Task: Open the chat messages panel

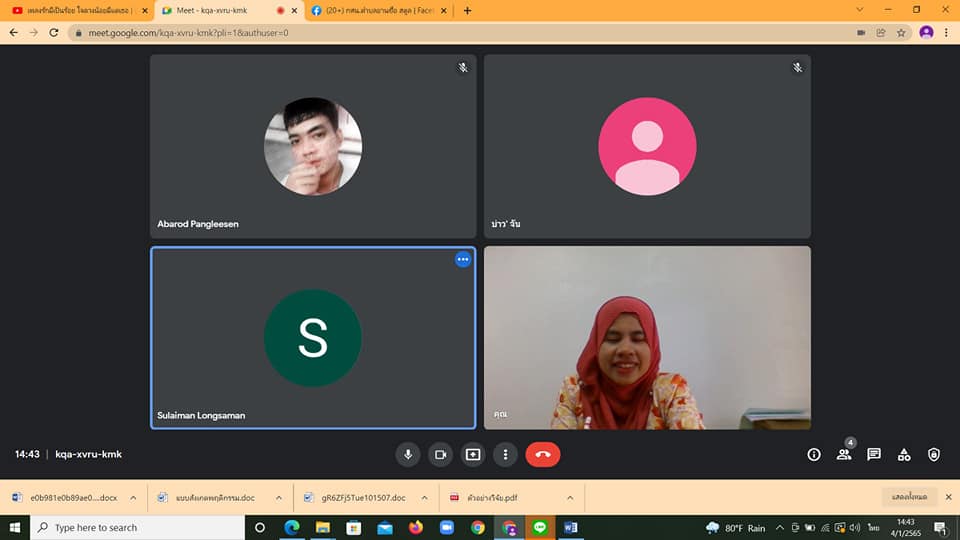Action: [x=874, y=454]
